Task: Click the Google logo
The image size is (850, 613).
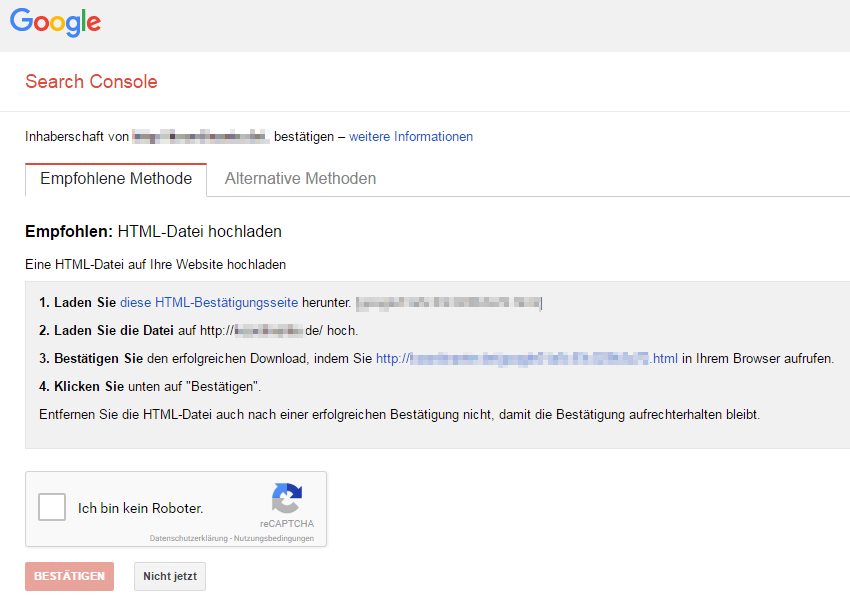Action: pos(55,22)
